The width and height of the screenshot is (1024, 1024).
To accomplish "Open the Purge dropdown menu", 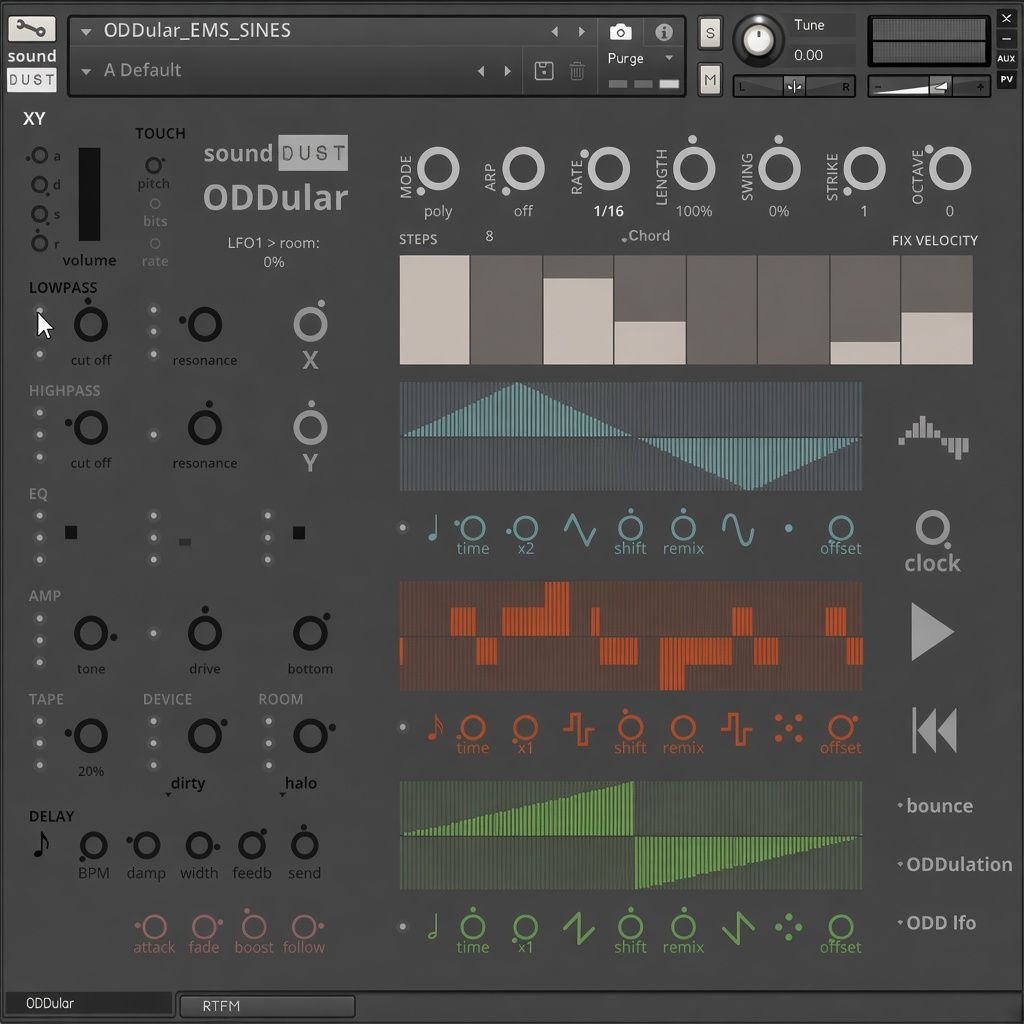I will click(640, 58).
